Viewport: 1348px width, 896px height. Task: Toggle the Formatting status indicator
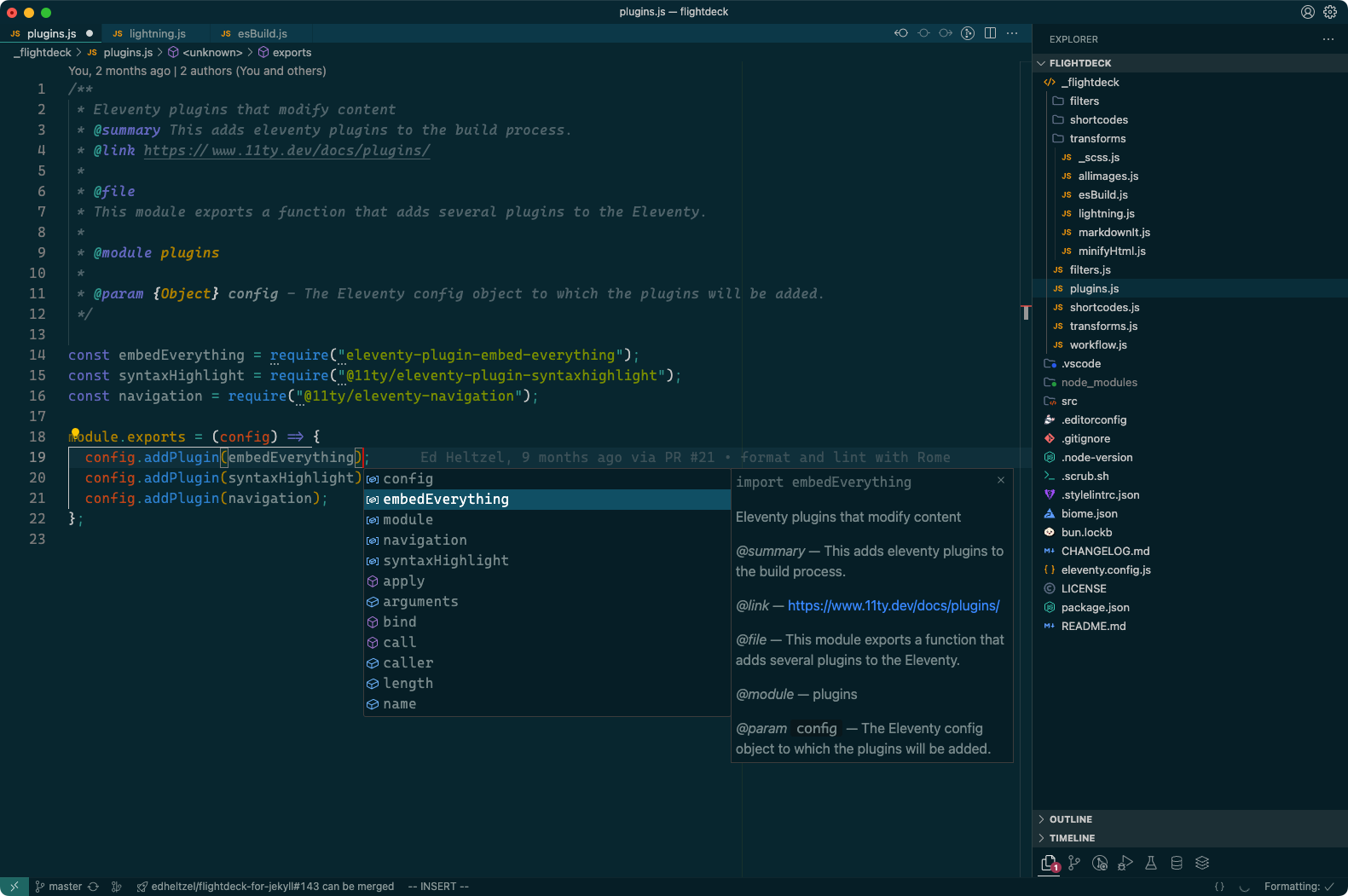coord(1298,887)
